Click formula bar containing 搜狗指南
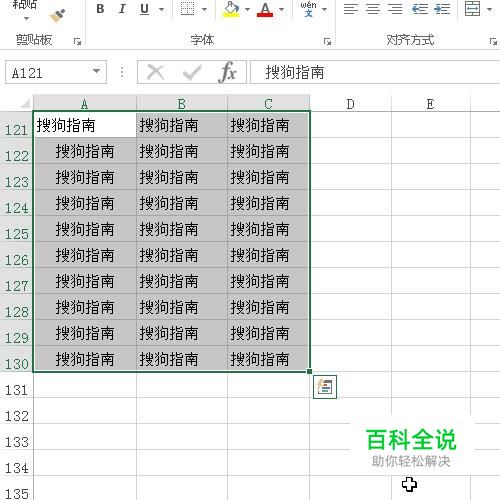Screen dimensions: 500x500 [375, 72]
